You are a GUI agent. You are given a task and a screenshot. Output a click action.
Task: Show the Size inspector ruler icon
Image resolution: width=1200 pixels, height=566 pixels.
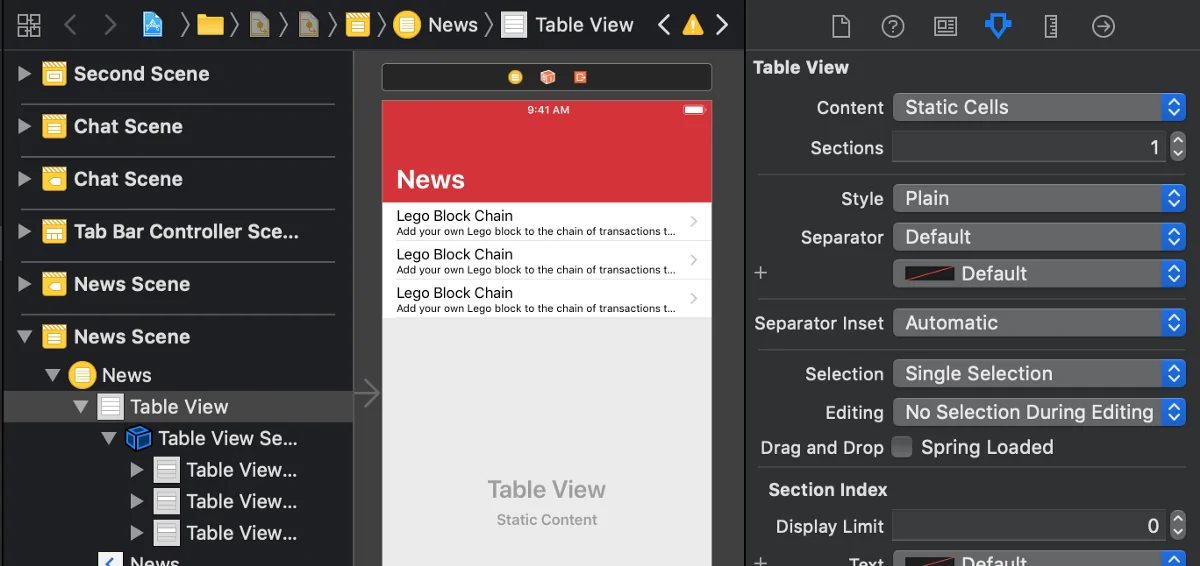[1050, 26]
